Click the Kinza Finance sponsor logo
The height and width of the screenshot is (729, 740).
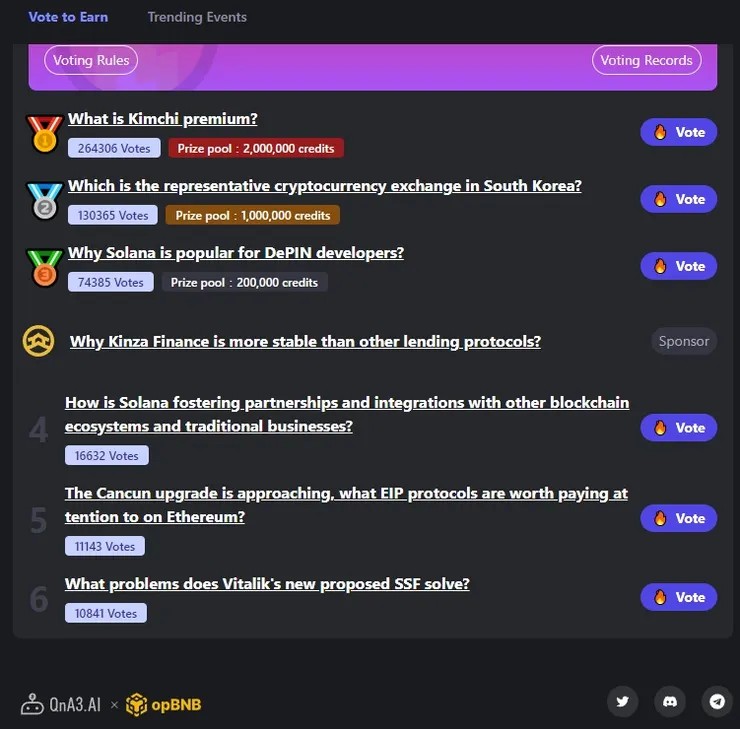tap(38, 341)
